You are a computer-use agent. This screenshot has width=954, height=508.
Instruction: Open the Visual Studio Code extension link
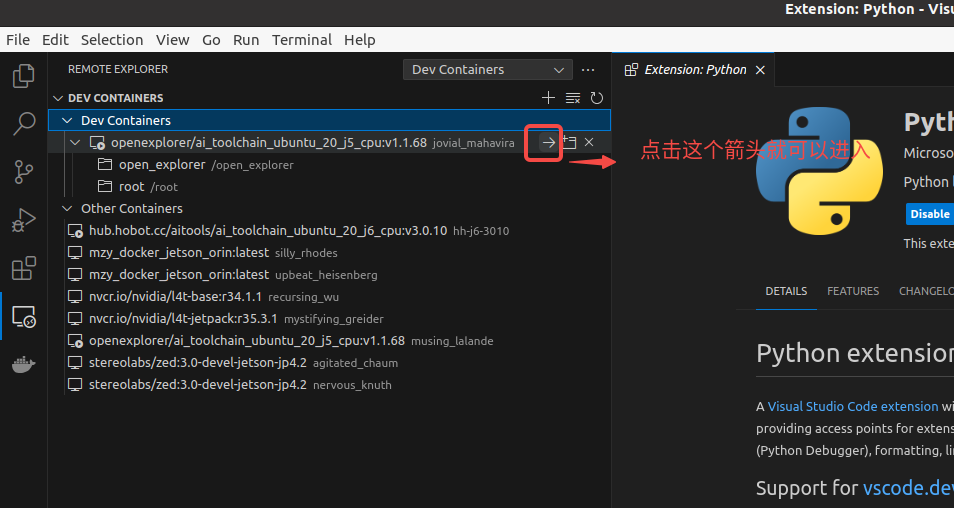click(853, 406)
